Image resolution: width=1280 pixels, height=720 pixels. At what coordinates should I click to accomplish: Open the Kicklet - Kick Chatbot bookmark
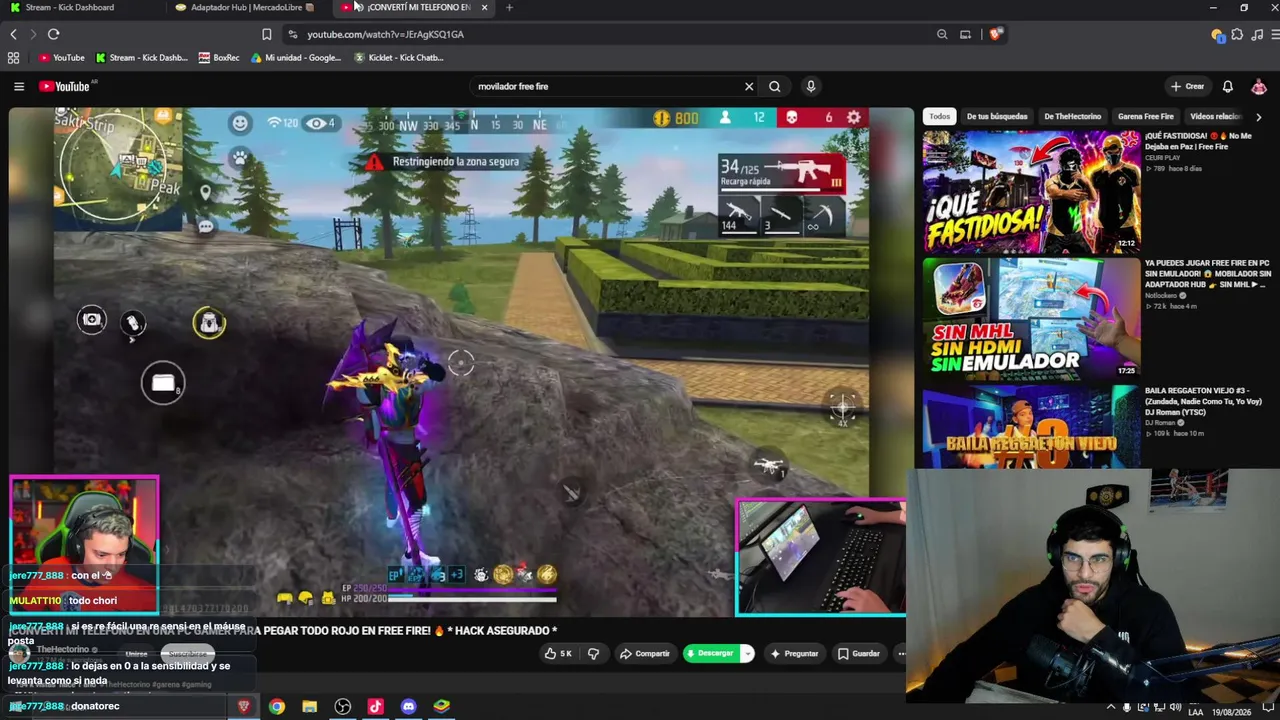point(399,58)
